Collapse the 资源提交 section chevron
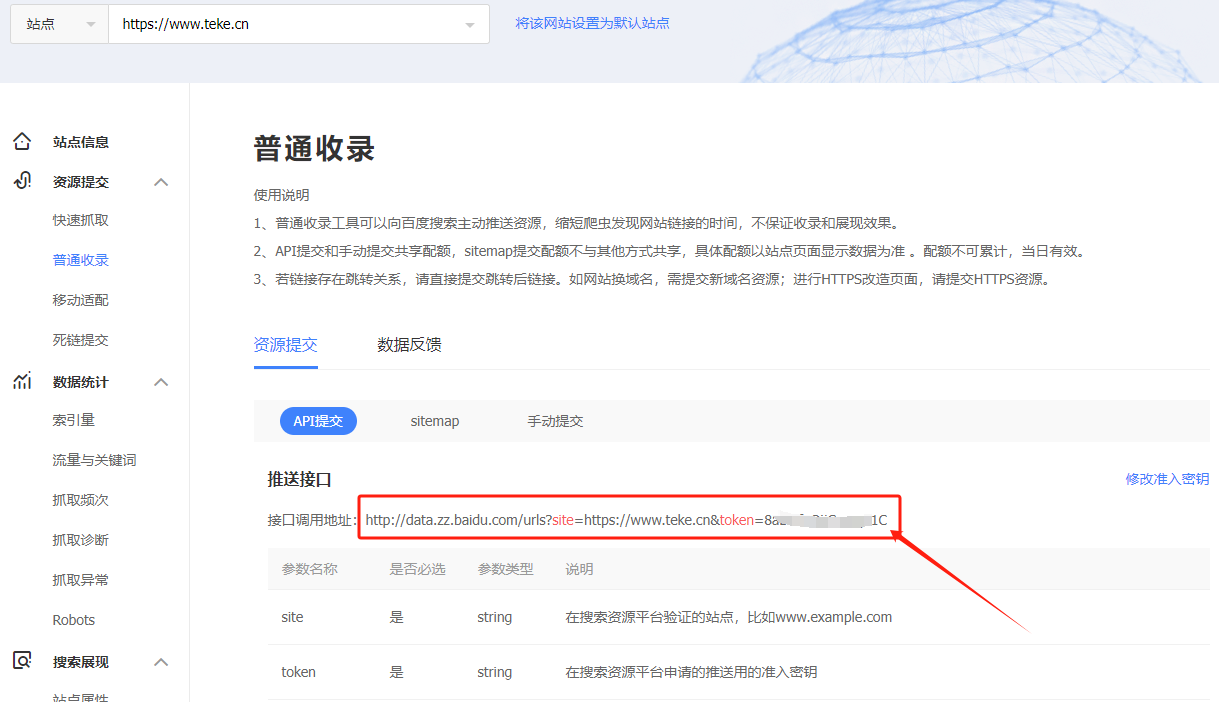 point(161,182)
